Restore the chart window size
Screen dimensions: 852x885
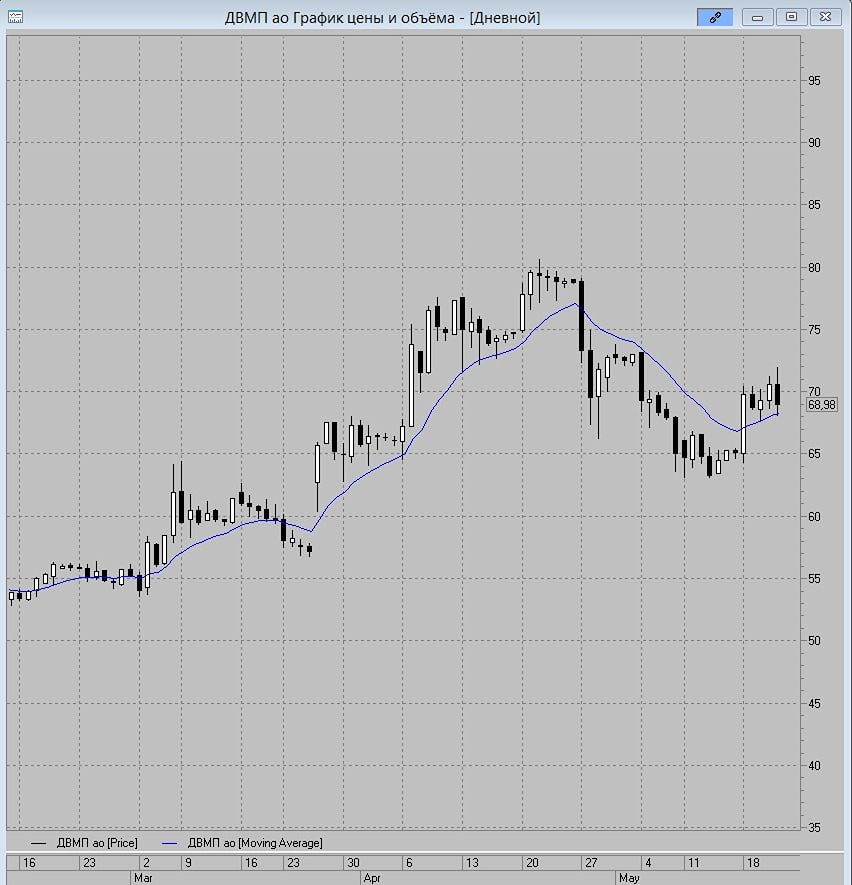[x=791, y=17]
